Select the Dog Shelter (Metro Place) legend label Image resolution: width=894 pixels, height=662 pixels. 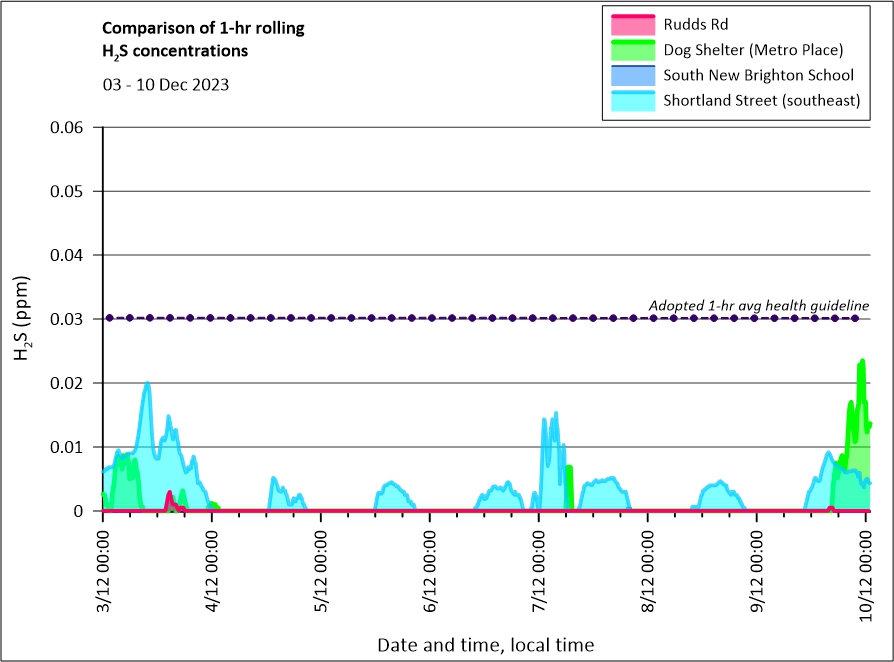[x=753, y=49]
